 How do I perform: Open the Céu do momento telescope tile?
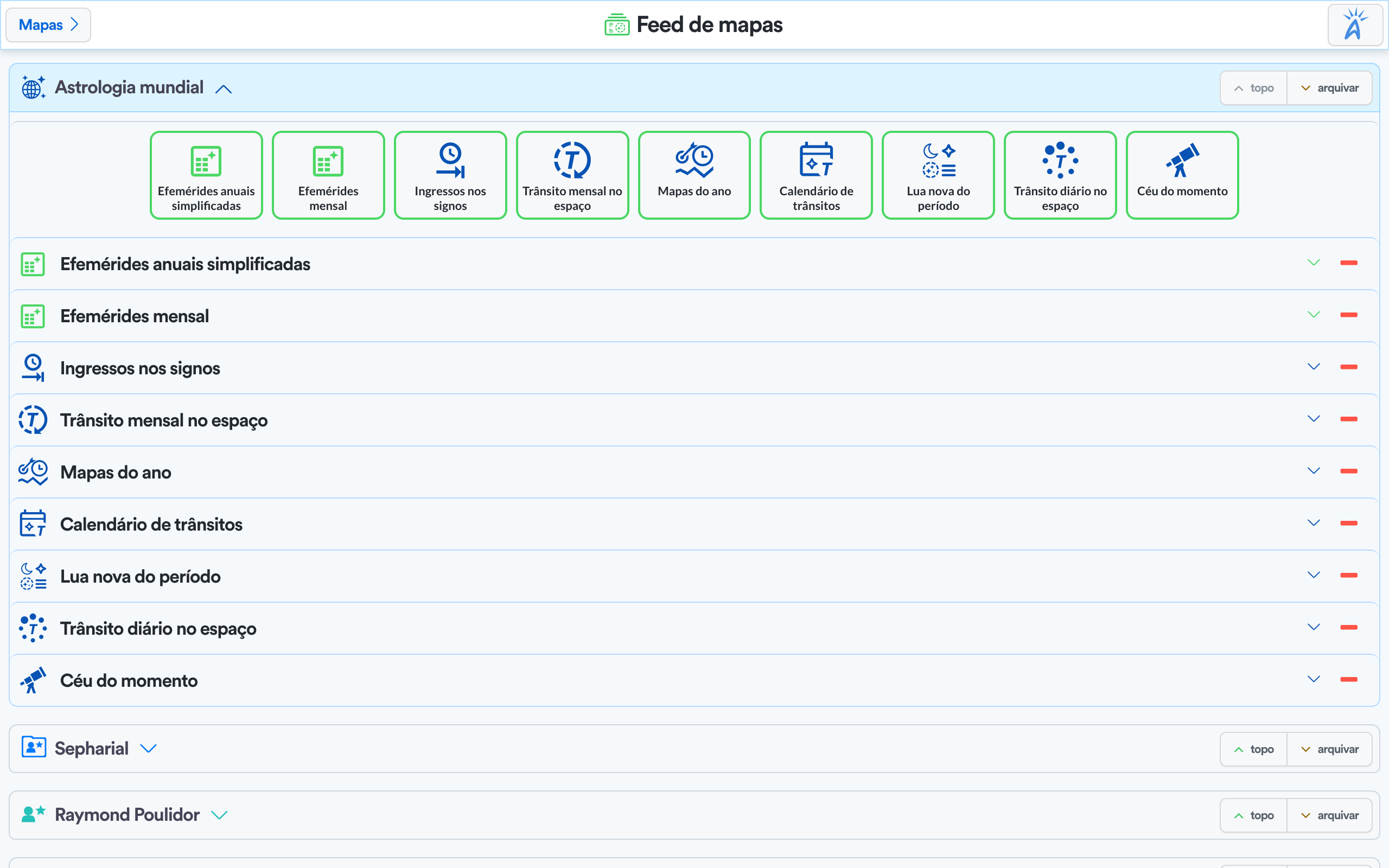pos(1182,175)
